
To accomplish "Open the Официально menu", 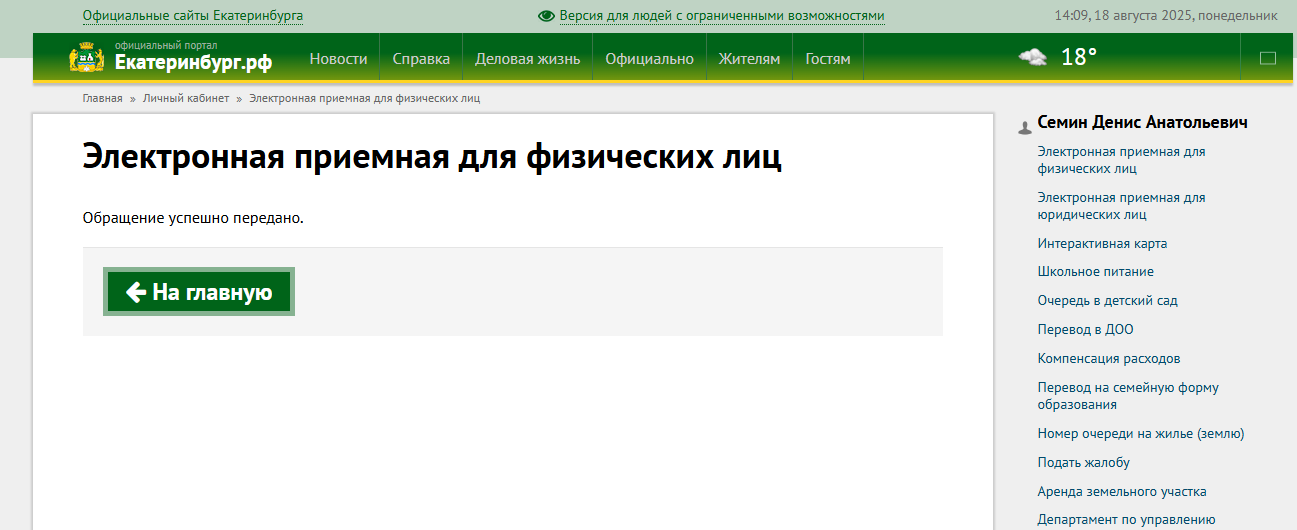I will point(649,58).
